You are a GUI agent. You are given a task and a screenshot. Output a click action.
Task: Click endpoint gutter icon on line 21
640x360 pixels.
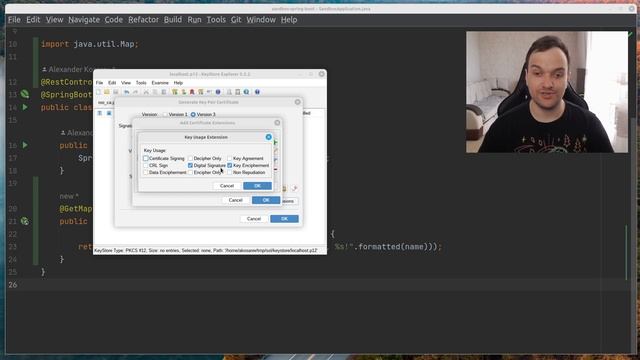25,221
